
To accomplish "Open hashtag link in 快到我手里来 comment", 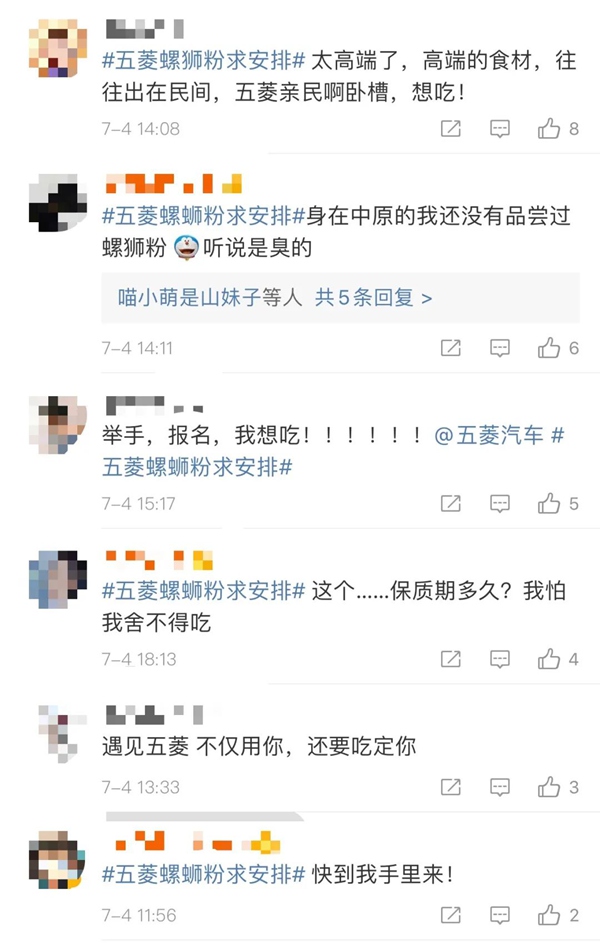I will [204, 874].
